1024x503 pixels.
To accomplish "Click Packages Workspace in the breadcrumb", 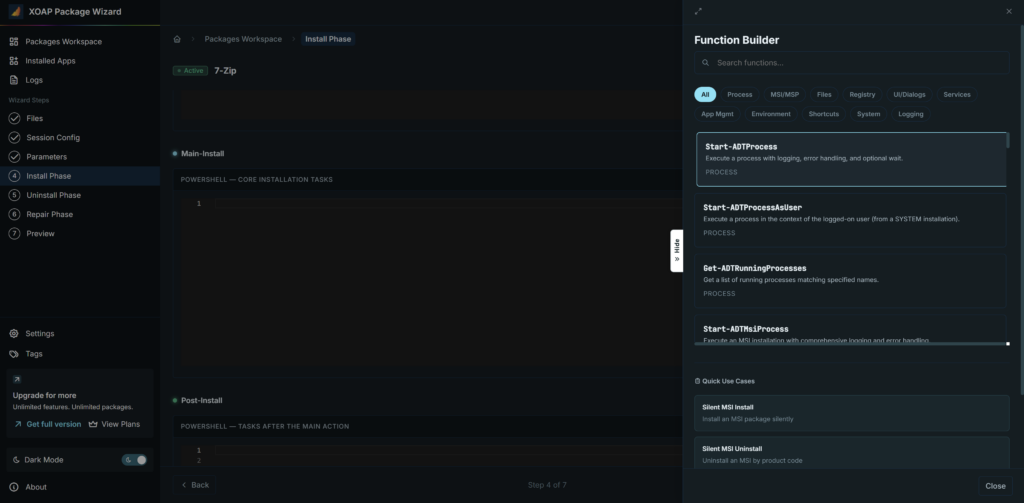I will click(243, 39).
